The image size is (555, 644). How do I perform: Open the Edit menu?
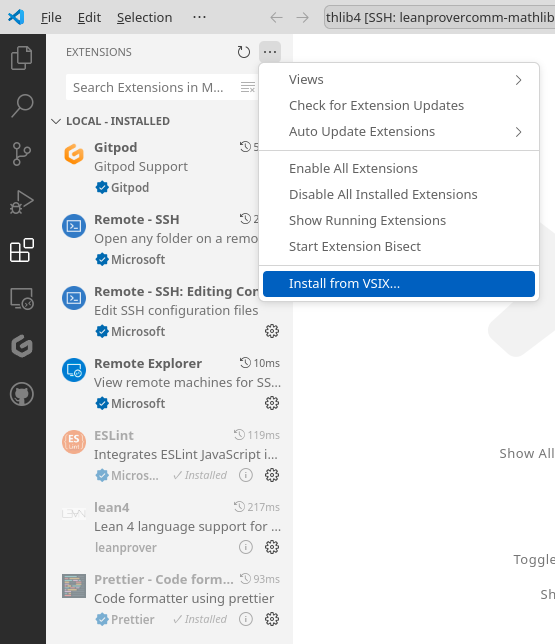click(x=89, y=18)
